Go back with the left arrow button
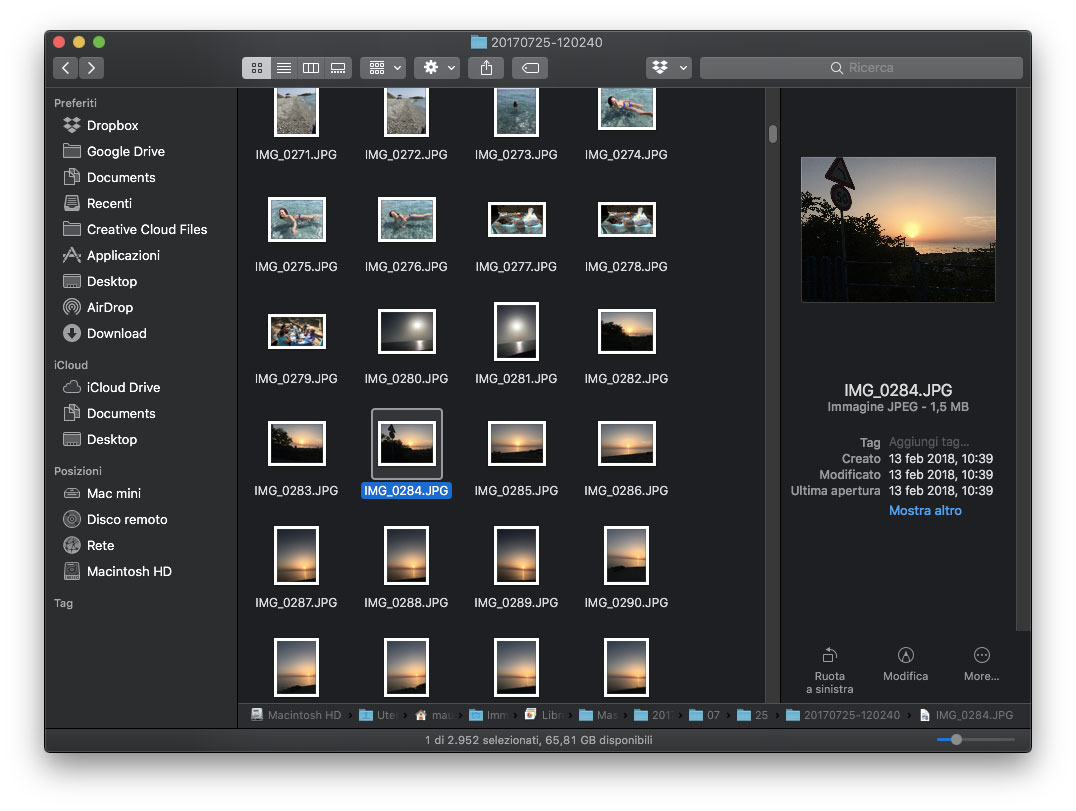Image resolution: width=1076 pixels, height=811 pixels. click(x=66, y=68)
